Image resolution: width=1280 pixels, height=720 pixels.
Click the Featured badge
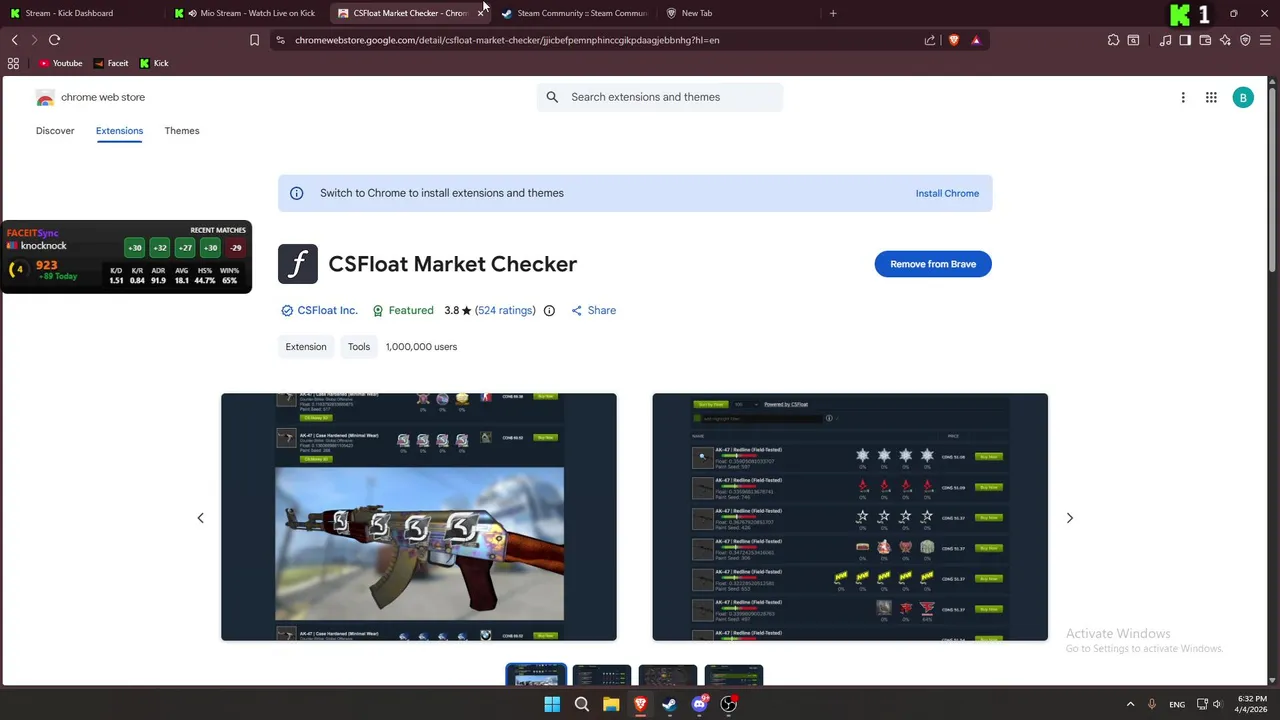coord(403,310)
